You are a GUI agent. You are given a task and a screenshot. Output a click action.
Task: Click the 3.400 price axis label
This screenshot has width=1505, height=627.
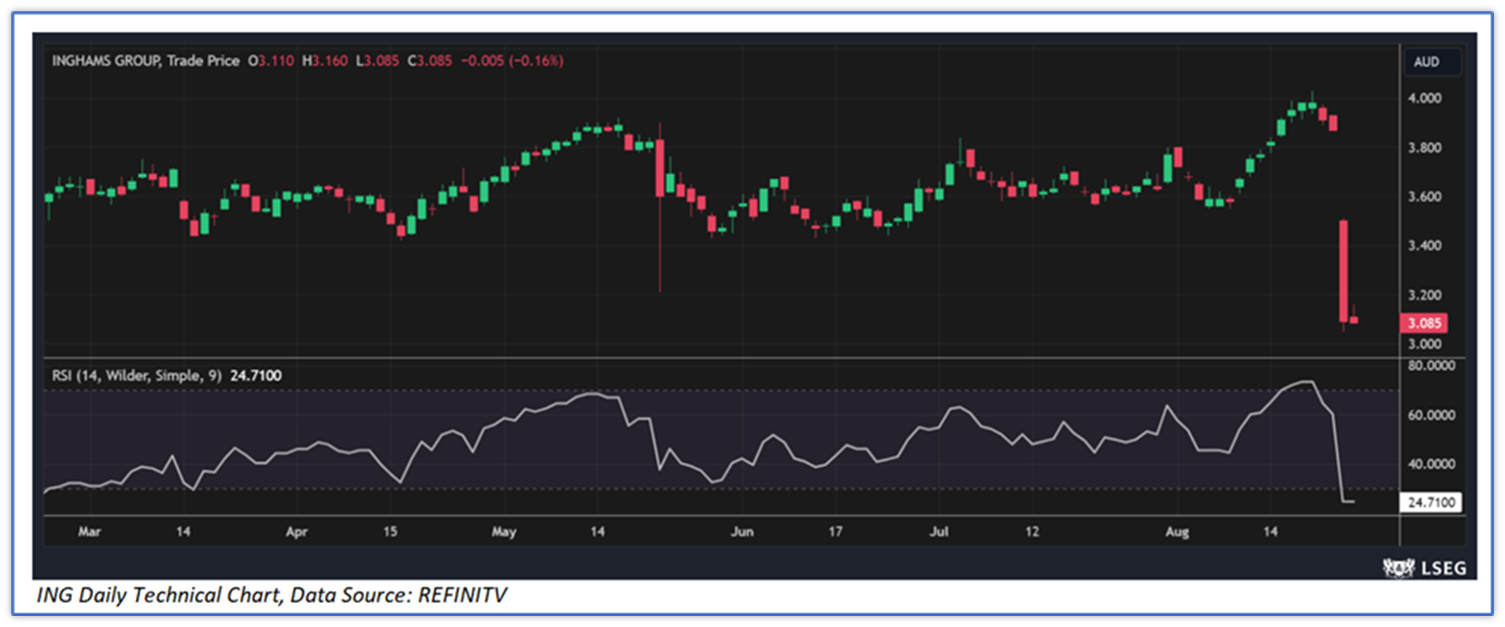tap(1426, 246)
